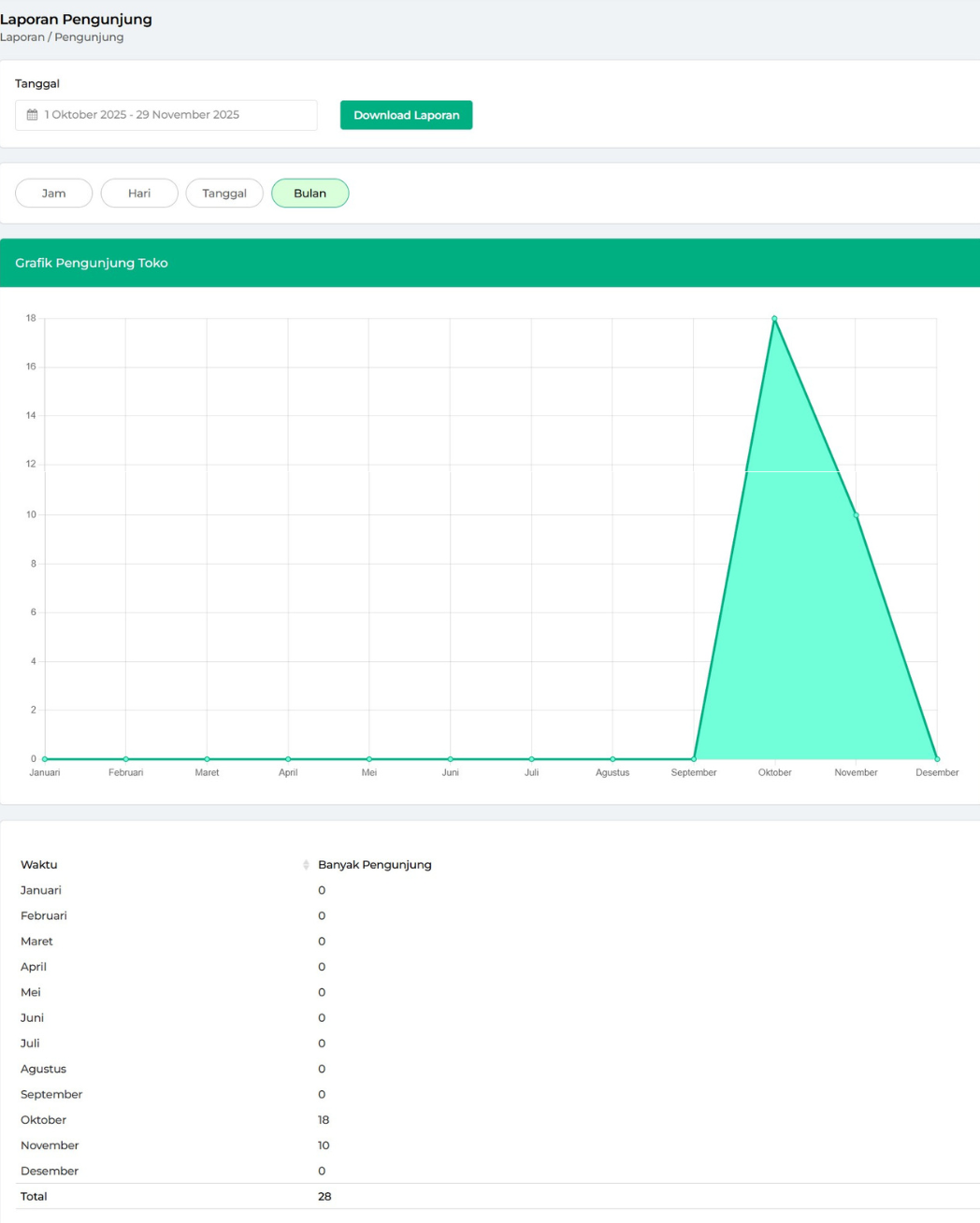This screenshot has width=980, height=1223.
Task: Click the calendar icon in Tanggal field
Action: 32,115
